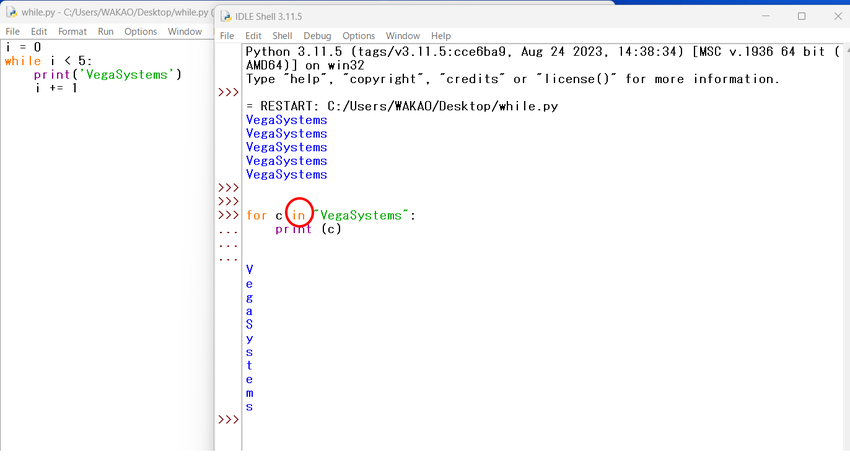Click the Python icon in IDLE Shell title bar
The height and width of the screenshot is (465, 850).
[x=226, y=17]
